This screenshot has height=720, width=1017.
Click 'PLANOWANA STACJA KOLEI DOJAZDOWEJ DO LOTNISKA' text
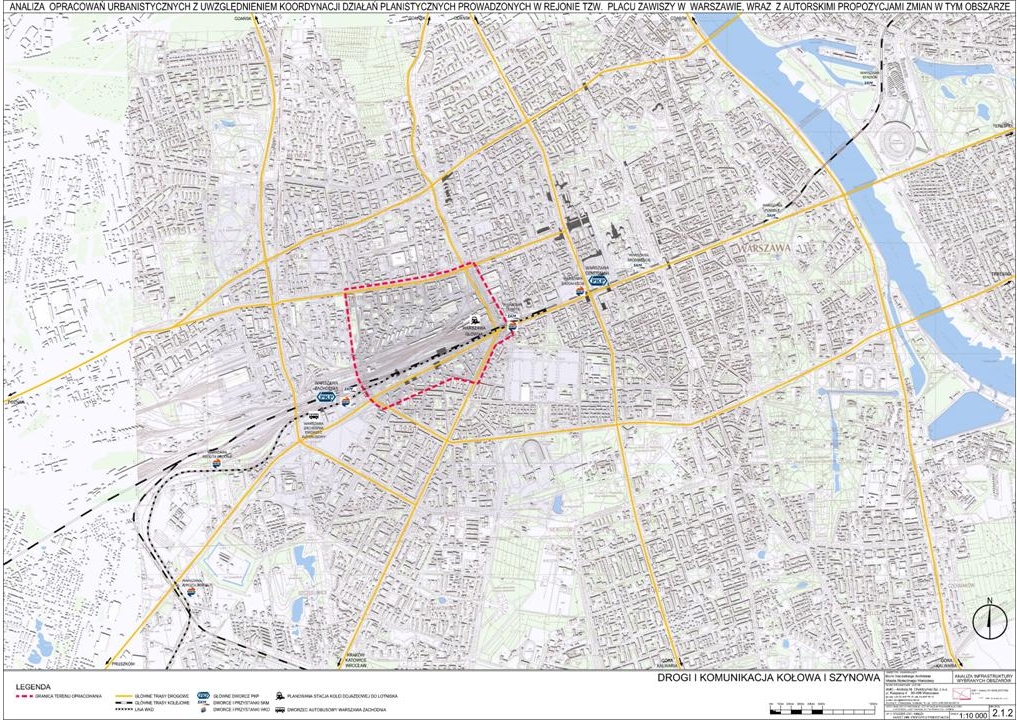pos(342,696)
